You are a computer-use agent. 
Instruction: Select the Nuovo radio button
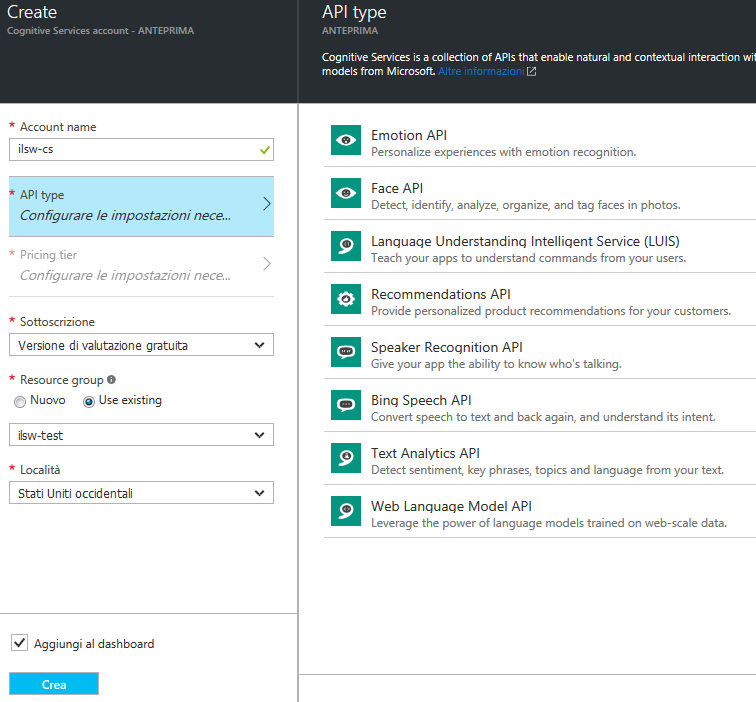[20, 402]
